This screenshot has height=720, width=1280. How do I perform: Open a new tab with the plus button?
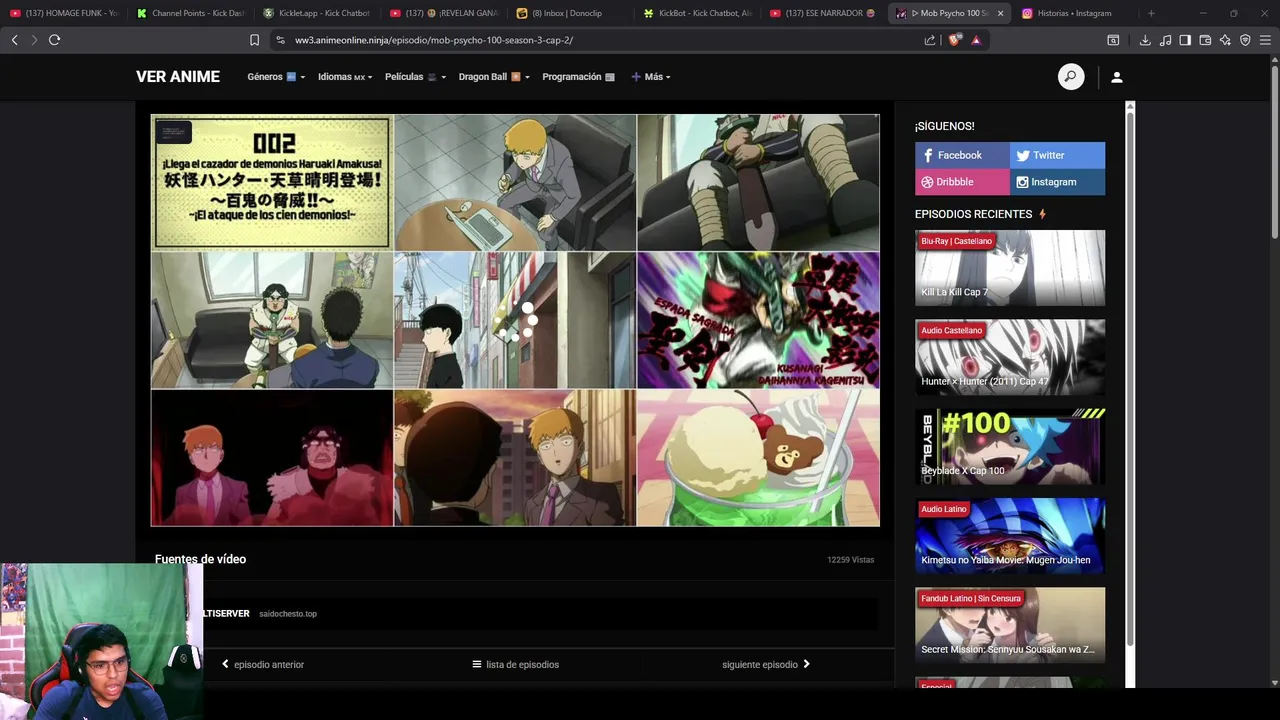click(x=1151, y=13)
